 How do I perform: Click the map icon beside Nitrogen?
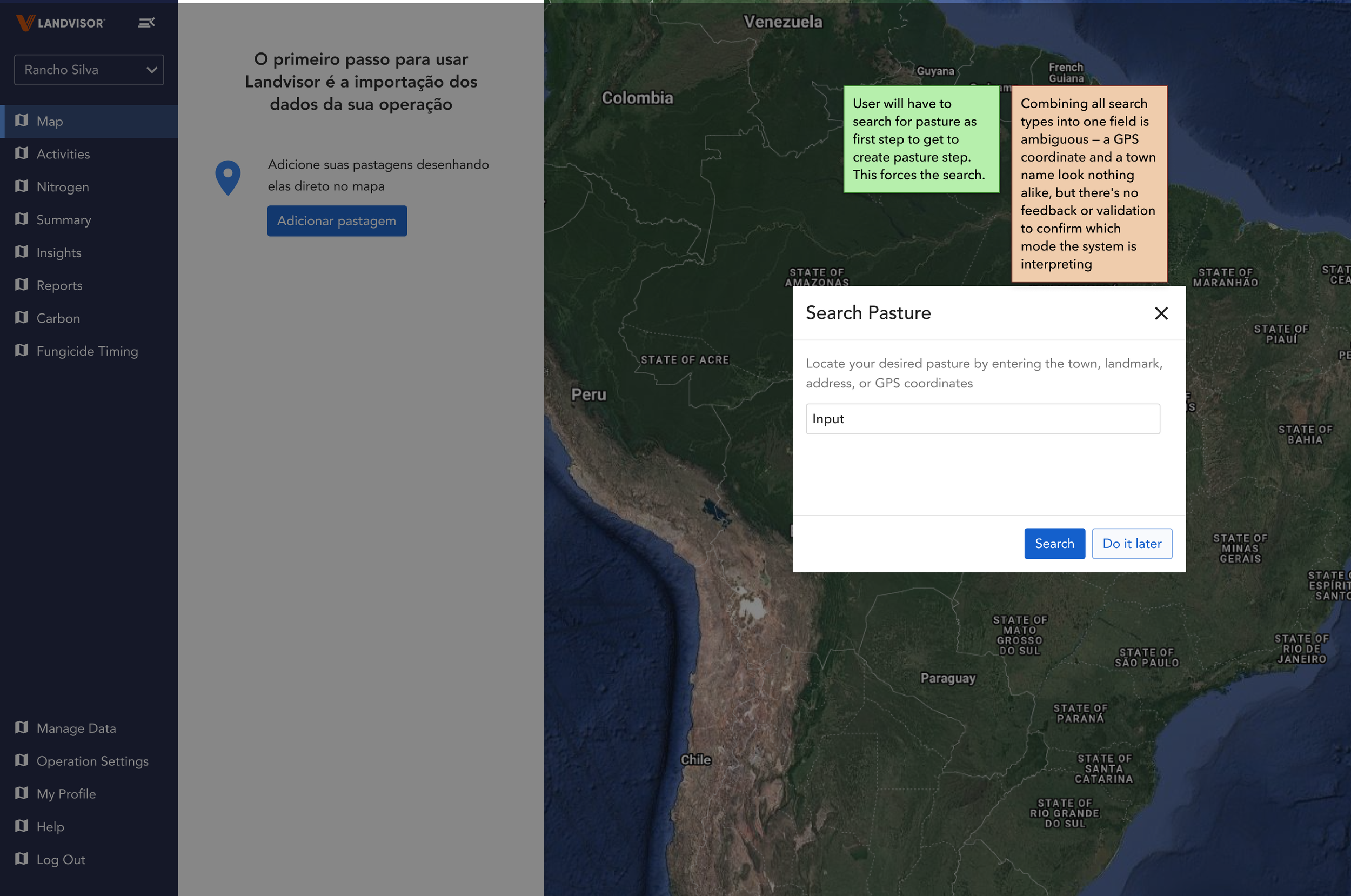[x=22, y=186]
